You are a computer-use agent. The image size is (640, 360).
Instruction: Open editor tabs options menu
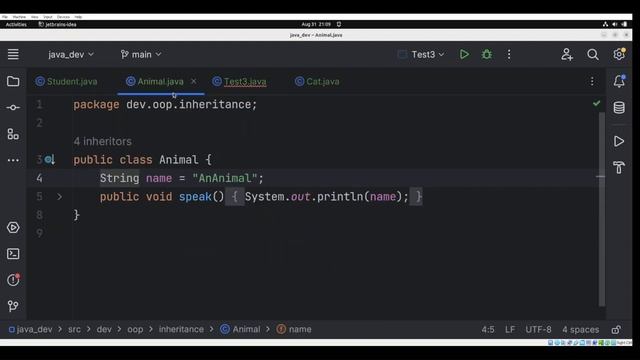pyautogui.click(x=592, y=81)
